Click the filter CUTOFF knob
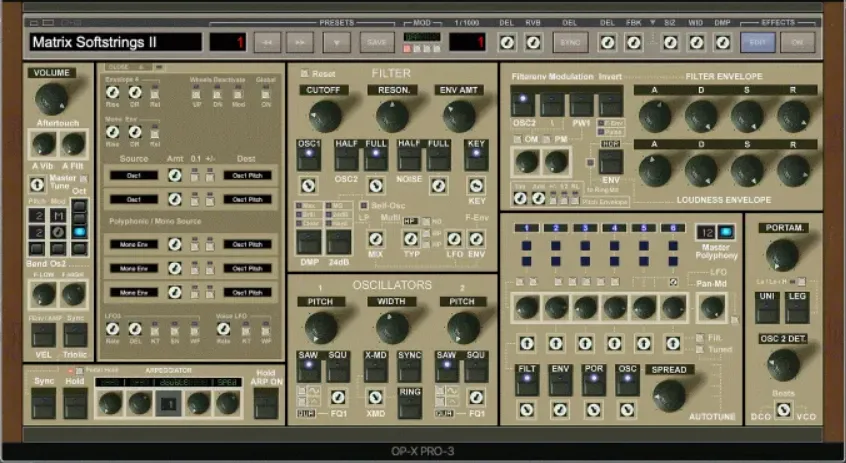Viewport: 846px width, 463px height. point(325,116)
